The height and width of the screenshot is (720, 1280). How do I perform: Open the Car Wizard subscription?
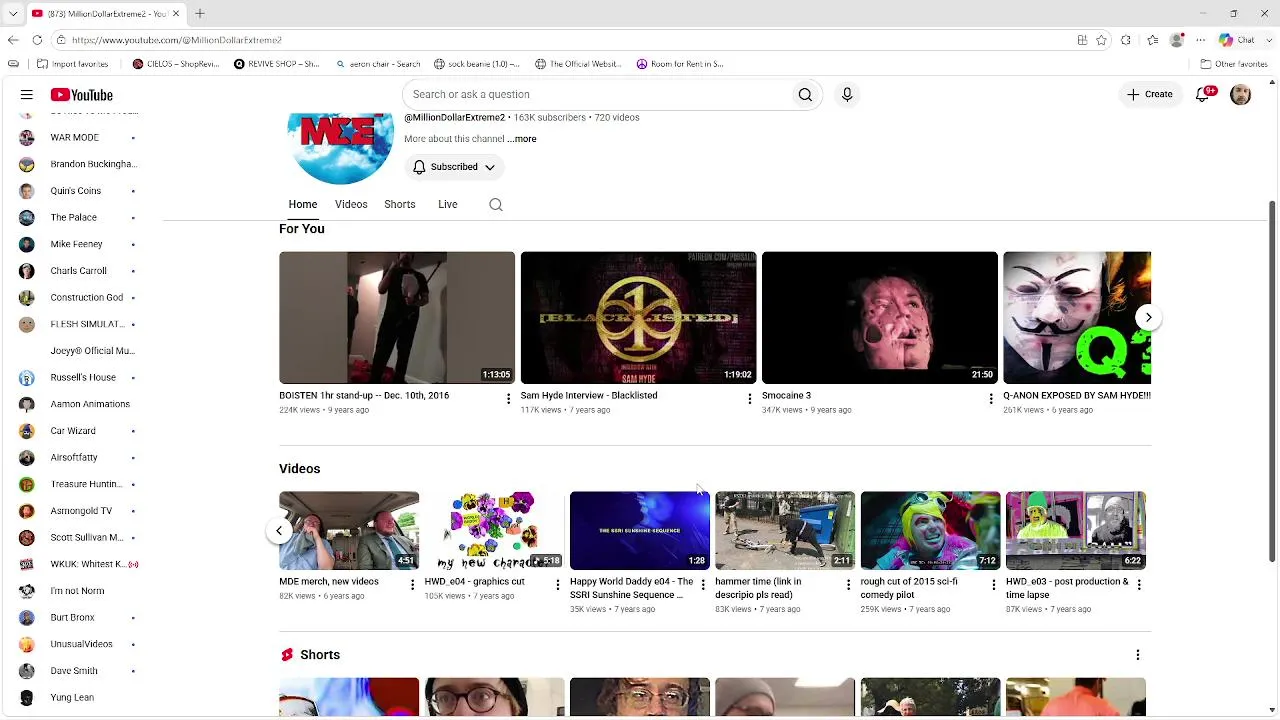(75, 431)
